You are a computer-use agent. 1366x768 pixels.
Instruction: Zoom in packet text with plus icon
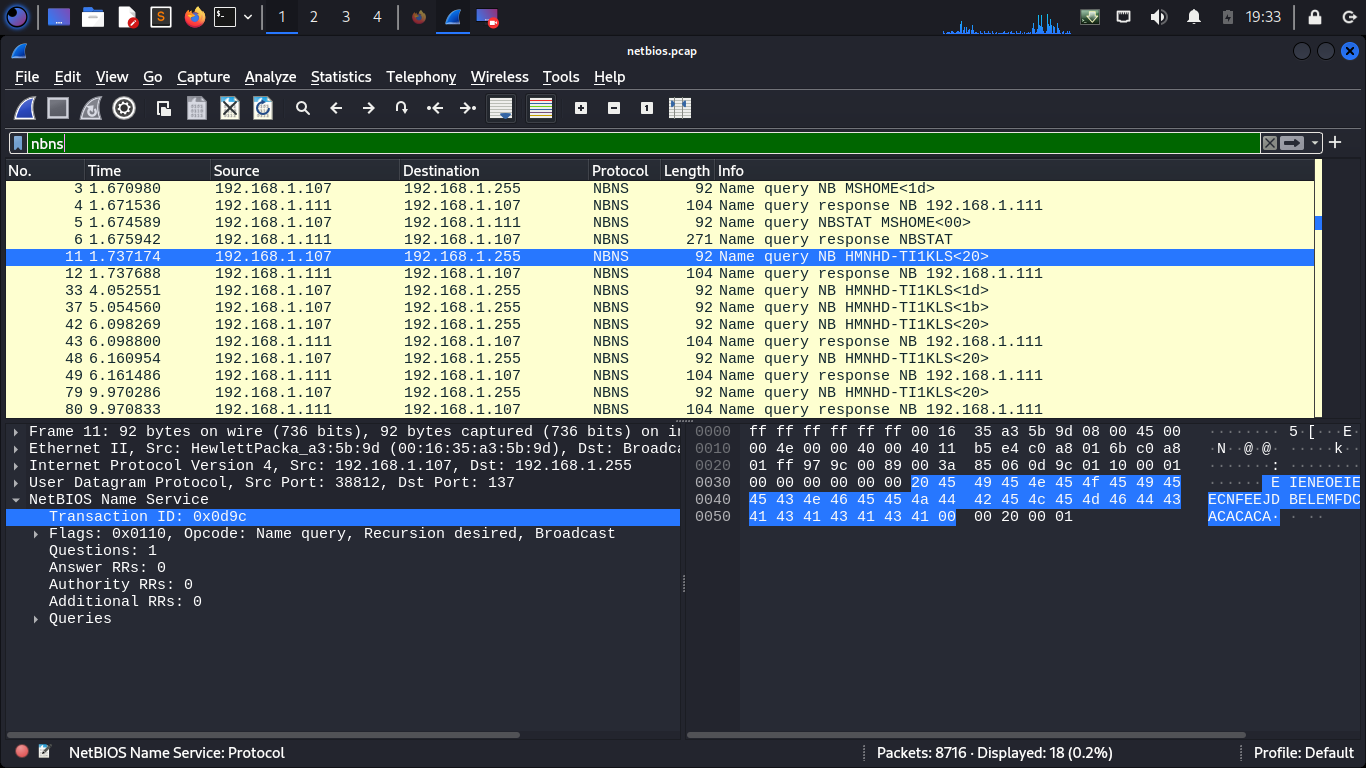coord(581,108)
